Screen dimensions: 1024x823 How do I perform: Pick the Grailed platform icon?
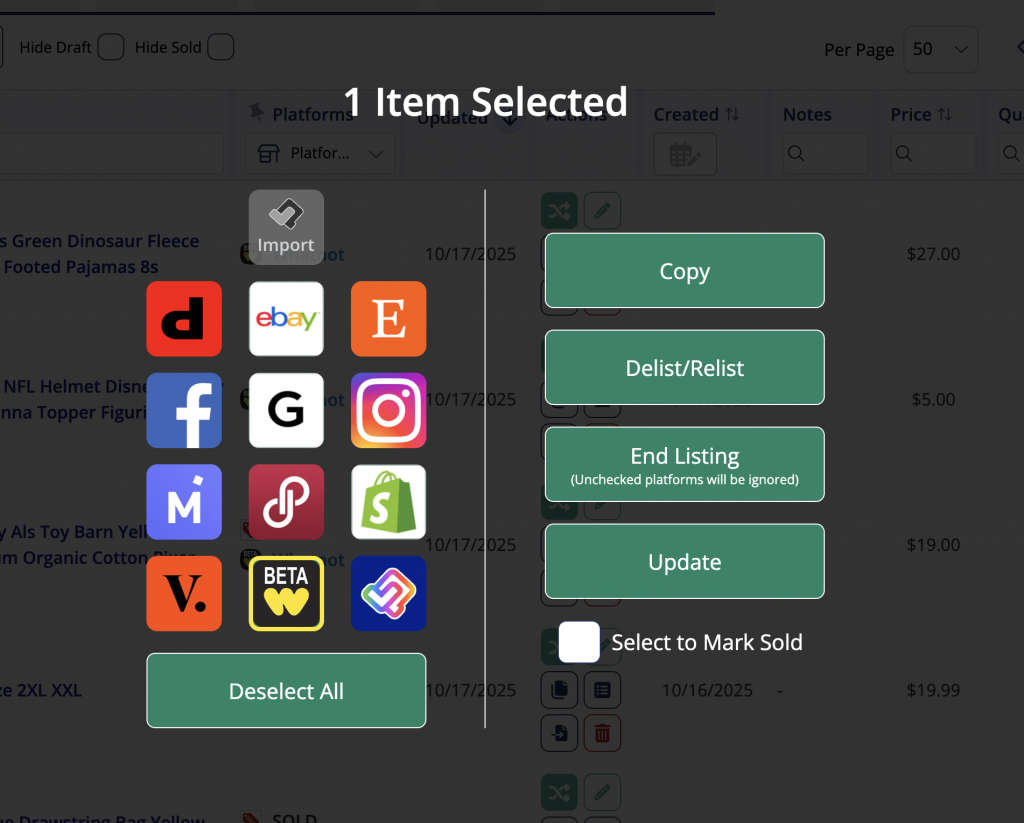pyautogui.click(x=286, y=410)
